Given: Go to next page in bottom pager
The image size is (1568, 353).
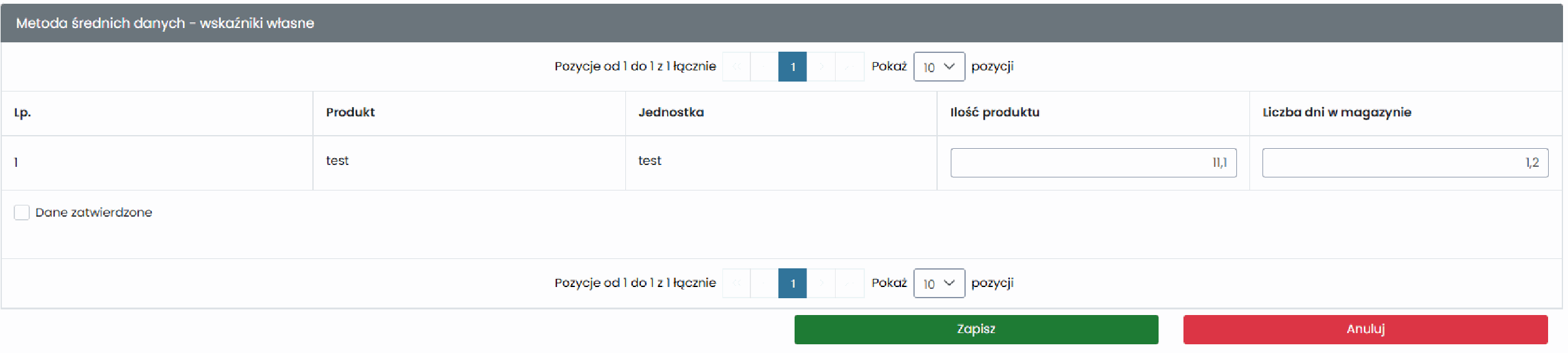Looking at the screenshot, I should [821, 283].
